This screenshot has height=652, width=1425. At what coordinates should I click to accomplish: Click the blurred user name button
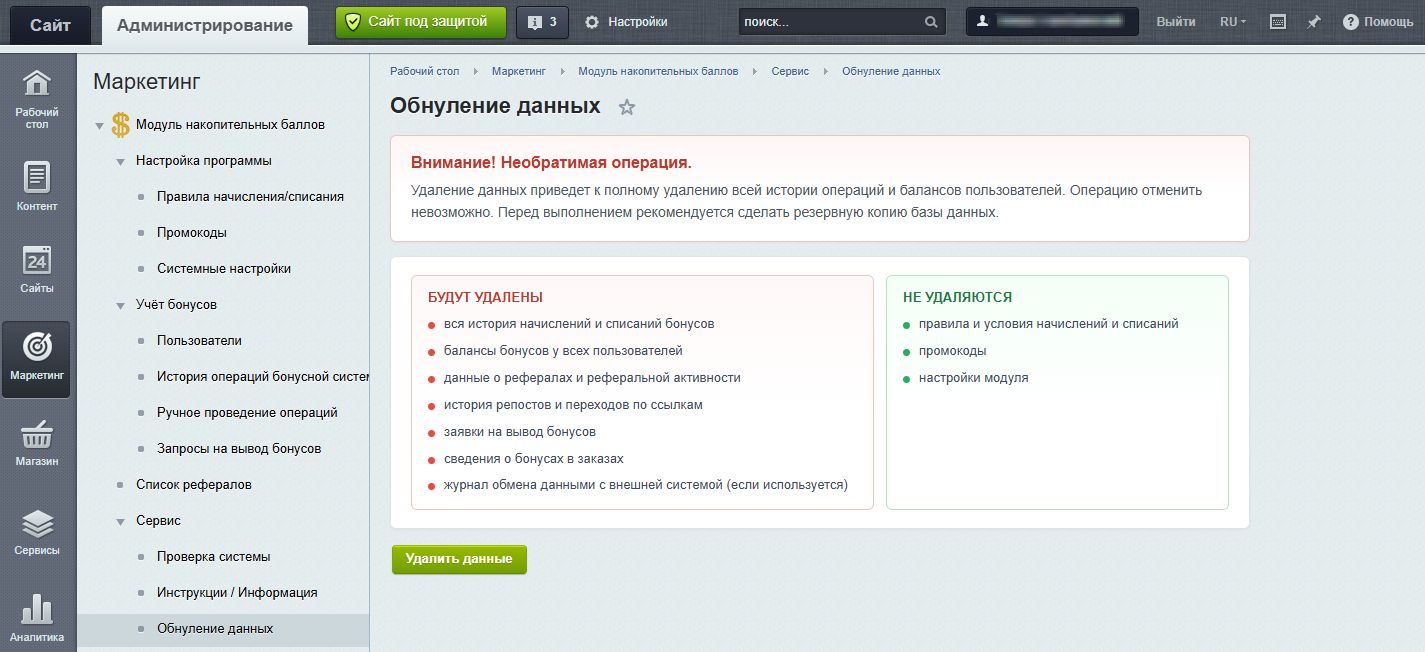pos(1053,22)
